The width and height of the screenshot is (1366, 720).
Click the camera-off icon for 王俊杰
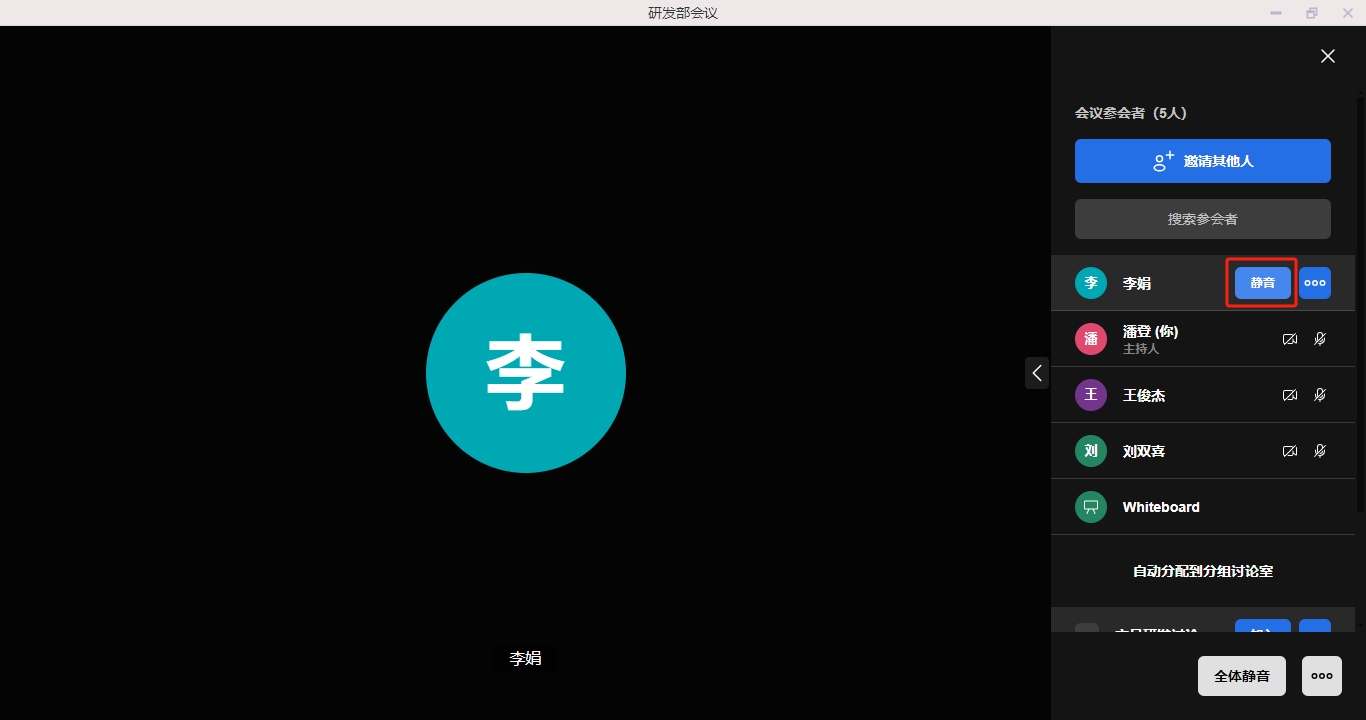(1290, 395)
